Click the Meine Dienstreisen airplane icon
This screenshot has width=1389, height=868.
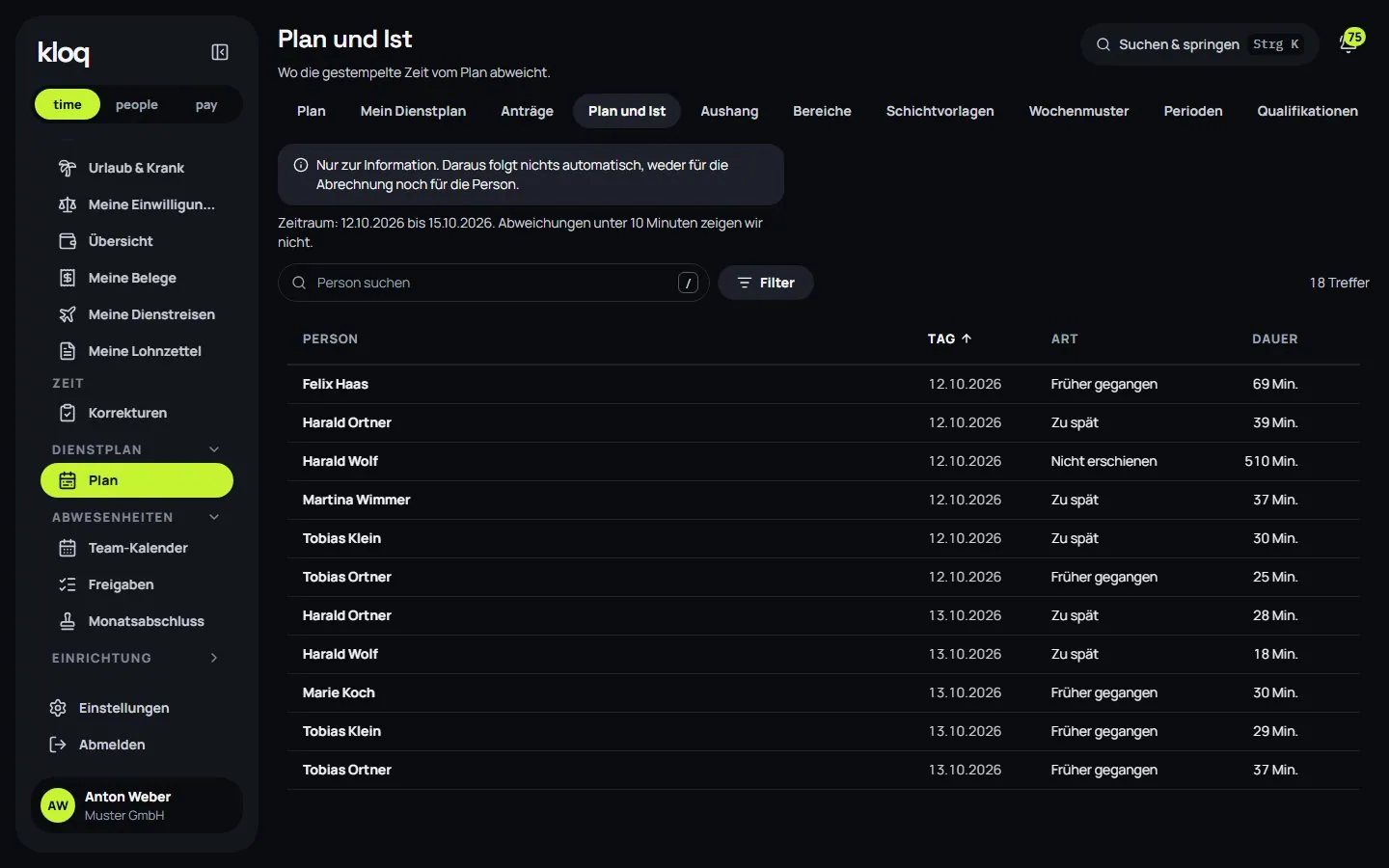tap(68, 314)
